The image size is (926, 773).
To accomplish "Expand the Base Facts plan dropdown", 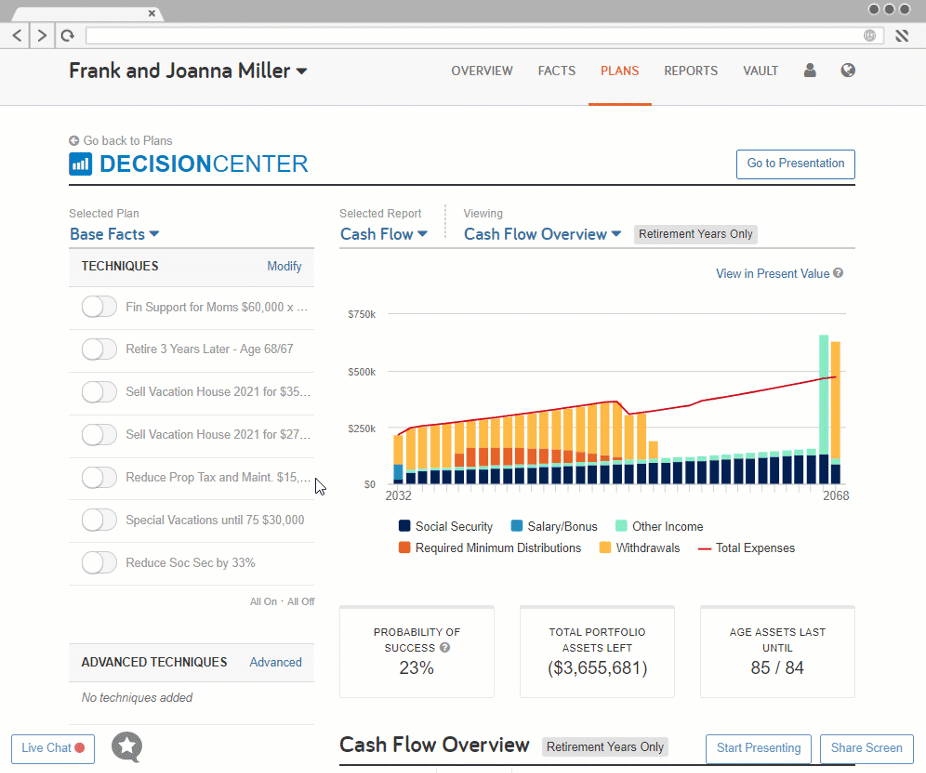I will tap(115, 234).
